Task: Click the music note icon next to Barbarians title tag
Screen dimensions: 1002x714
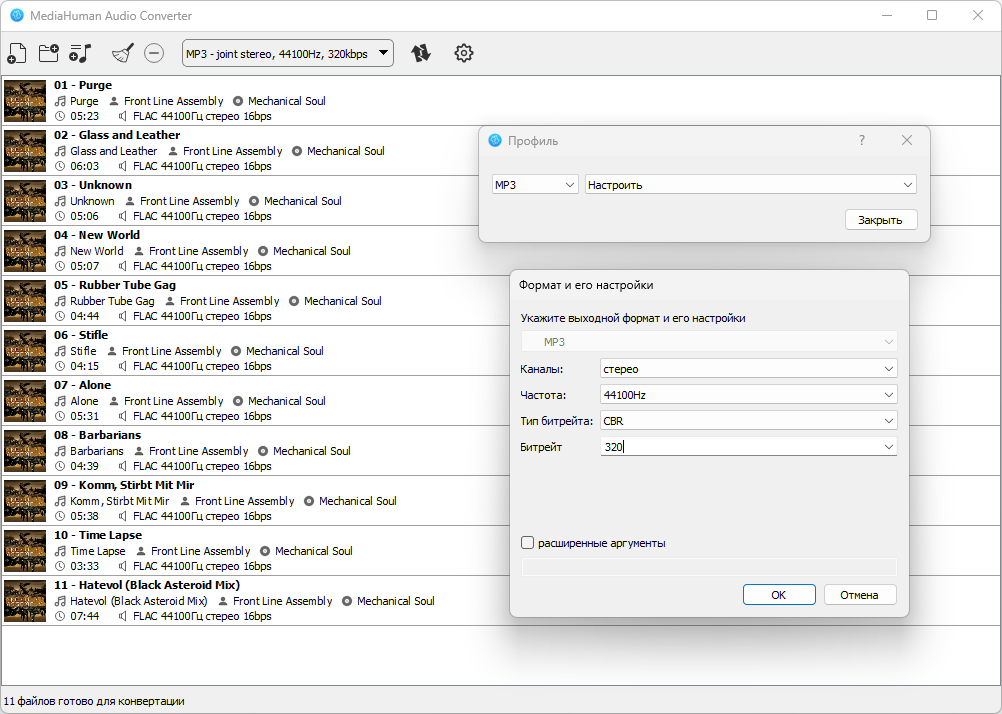Action: point(60,451)
